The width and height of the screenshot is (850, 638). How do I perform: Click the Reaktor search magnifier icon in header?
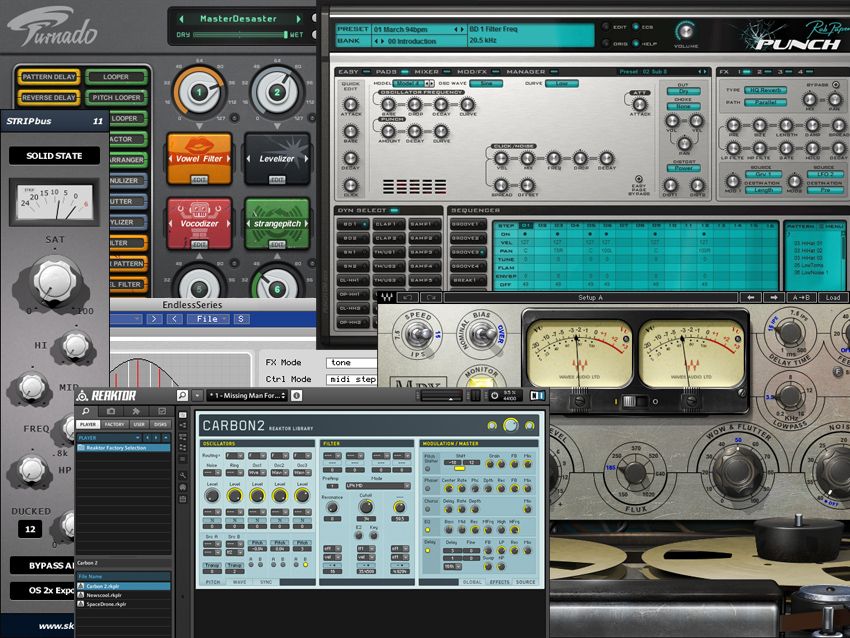pyautogui.click(x=182, y=396)
